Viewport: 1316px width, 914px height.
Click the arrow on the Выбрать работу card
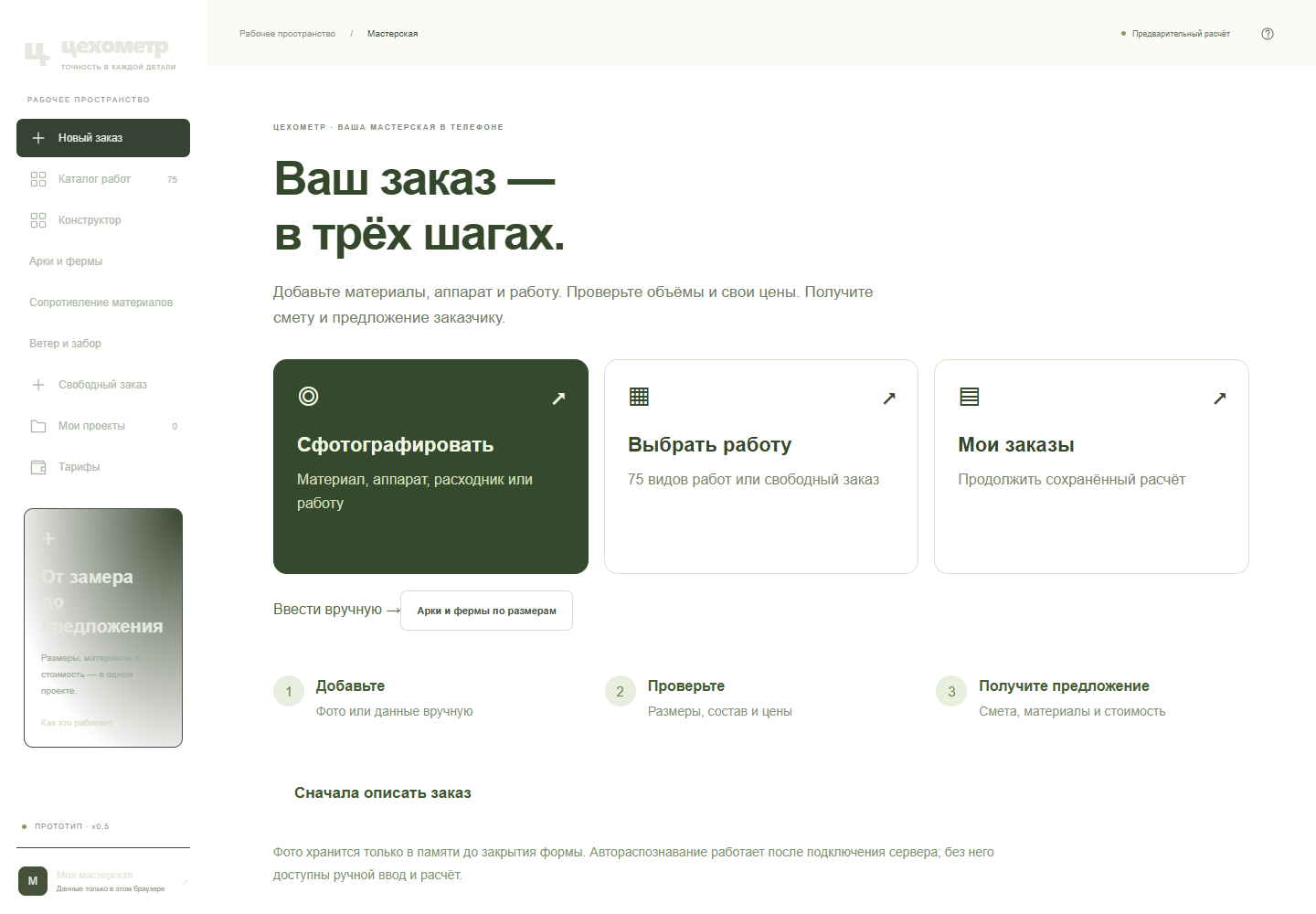(889, 399)
